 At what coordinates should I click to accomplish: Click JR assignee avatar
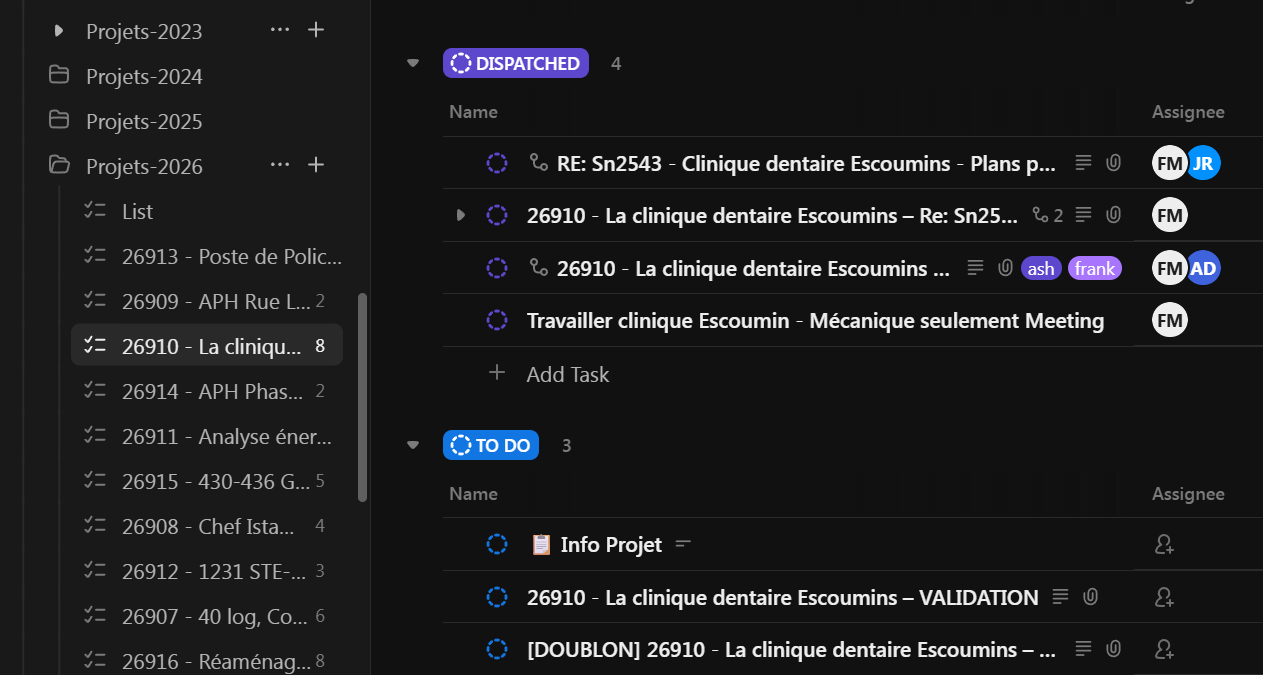[x=1203, y=163]
